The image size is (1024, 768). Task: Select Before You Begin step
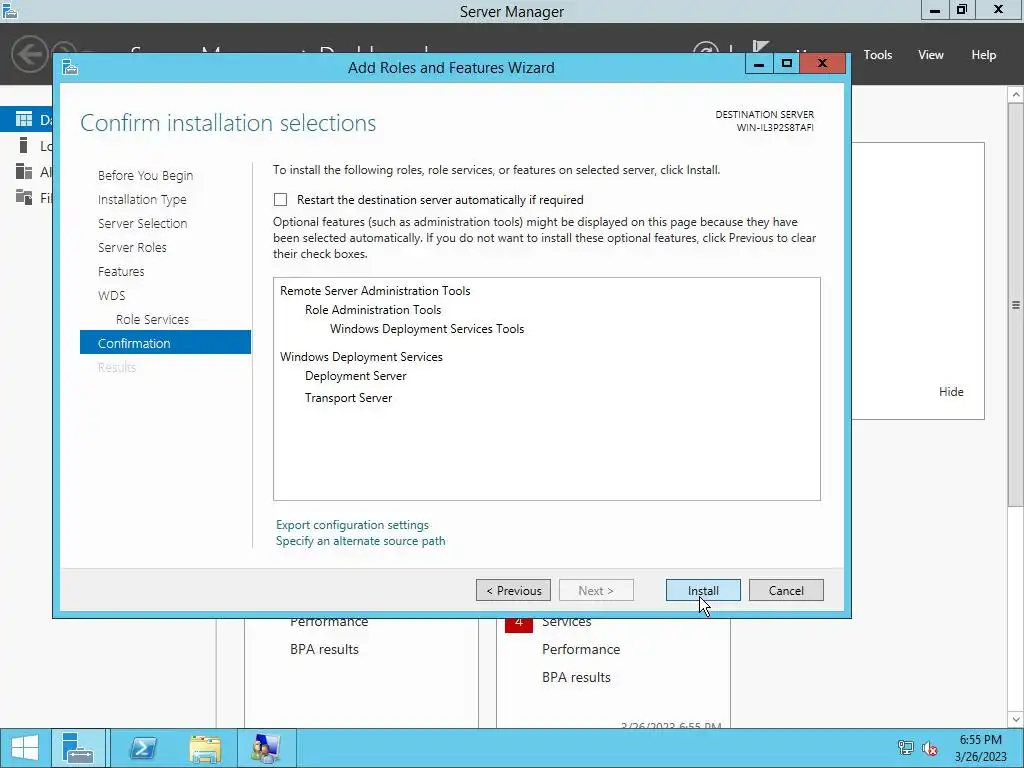146,176
